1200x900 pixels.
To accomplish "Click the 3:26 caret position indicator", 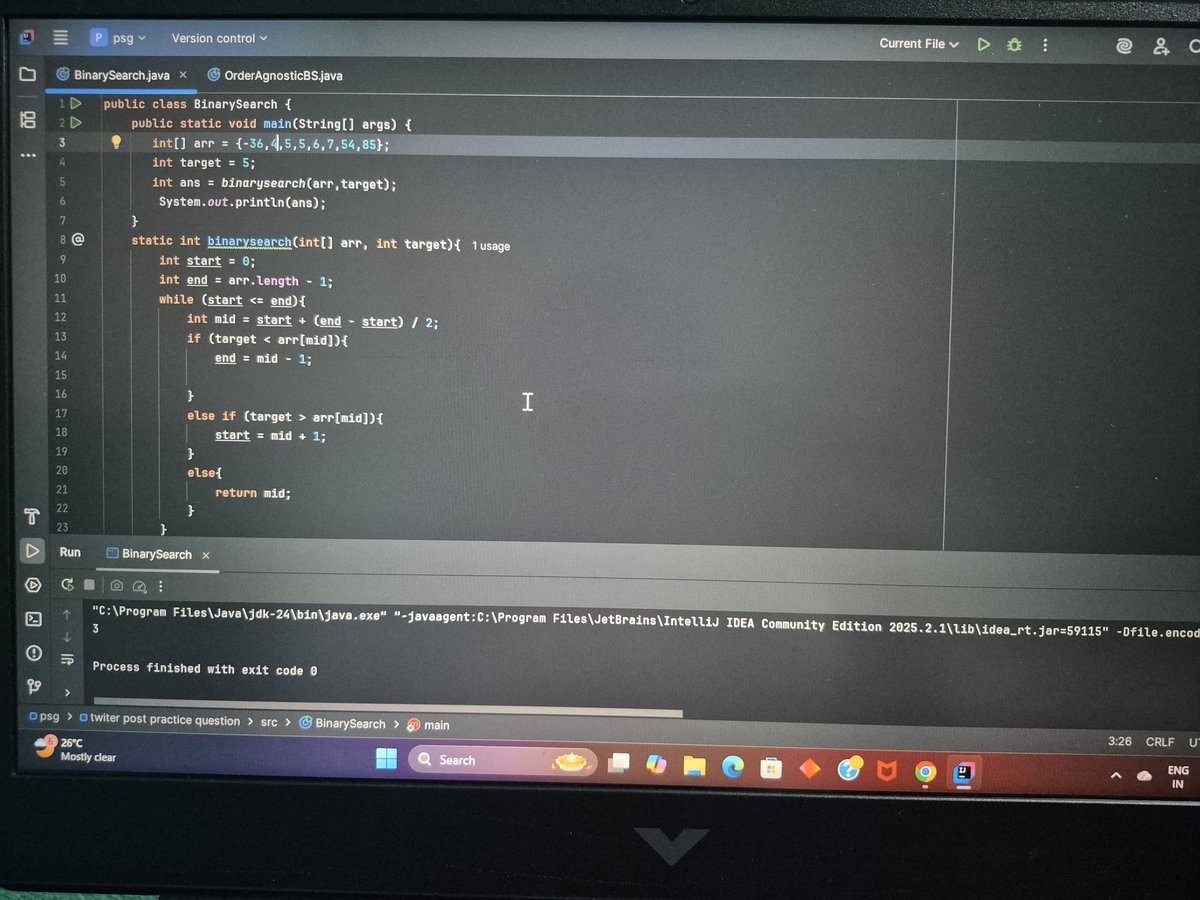I will click(1120, 741).
